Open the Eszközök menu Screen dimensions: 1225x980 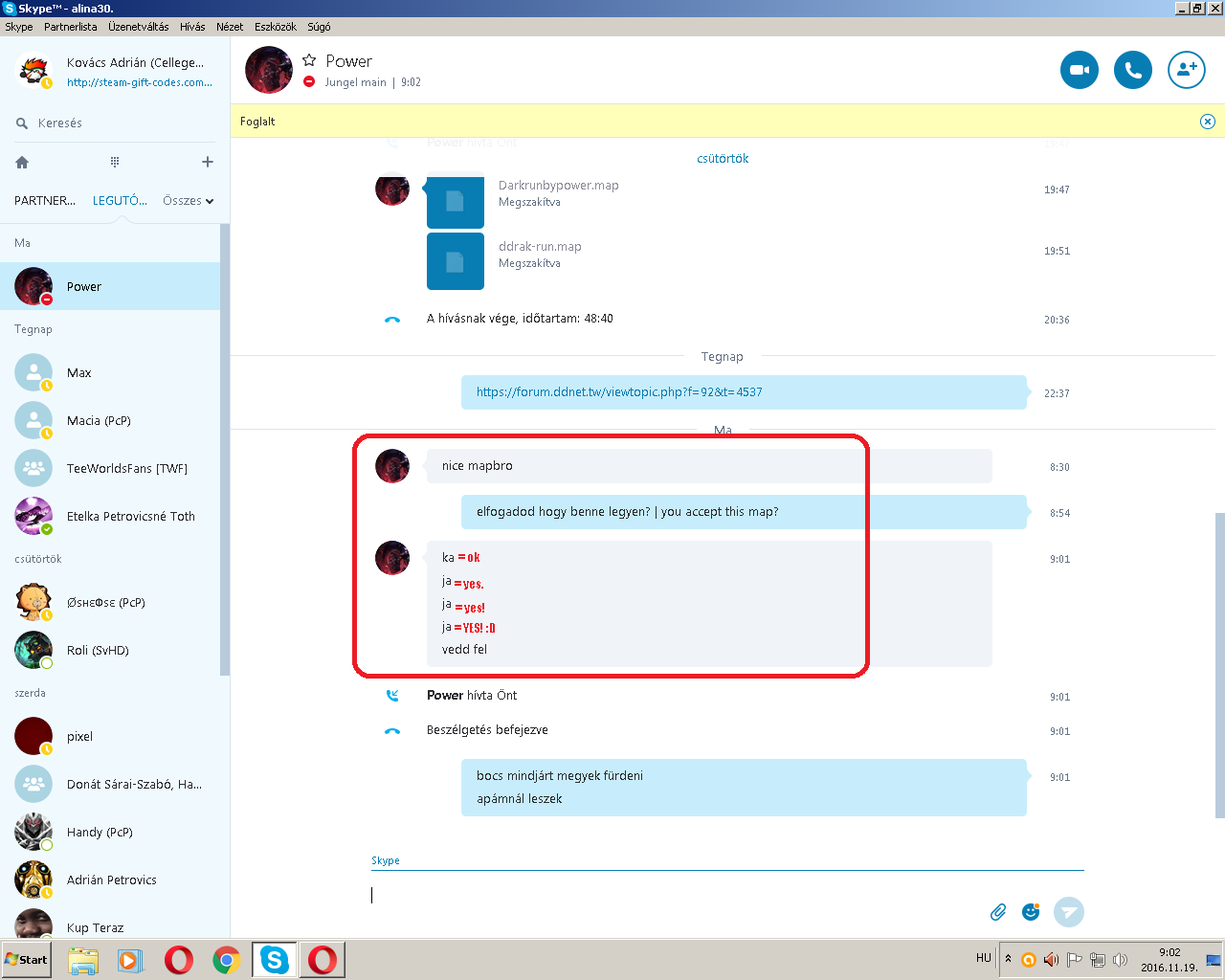[x=275, y=27]
